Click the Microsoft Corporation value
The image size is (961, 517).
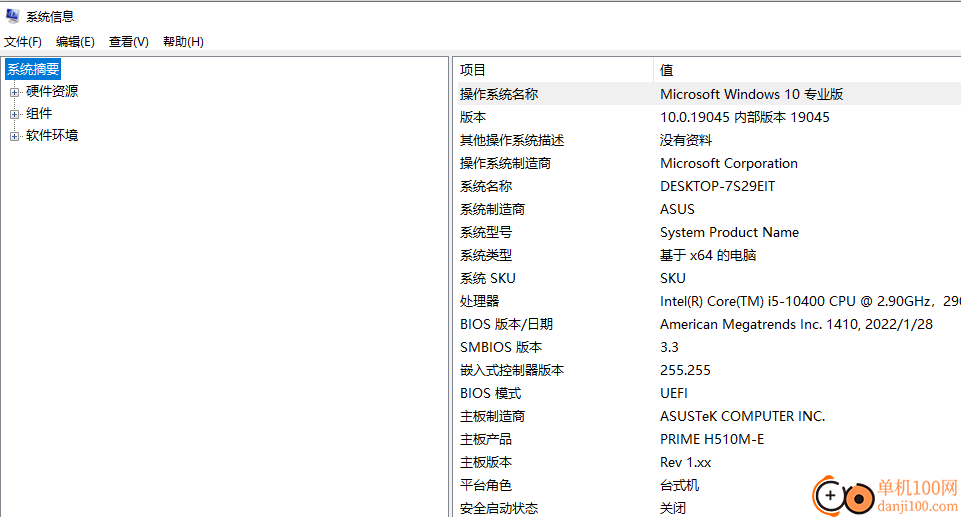(729, 163)
